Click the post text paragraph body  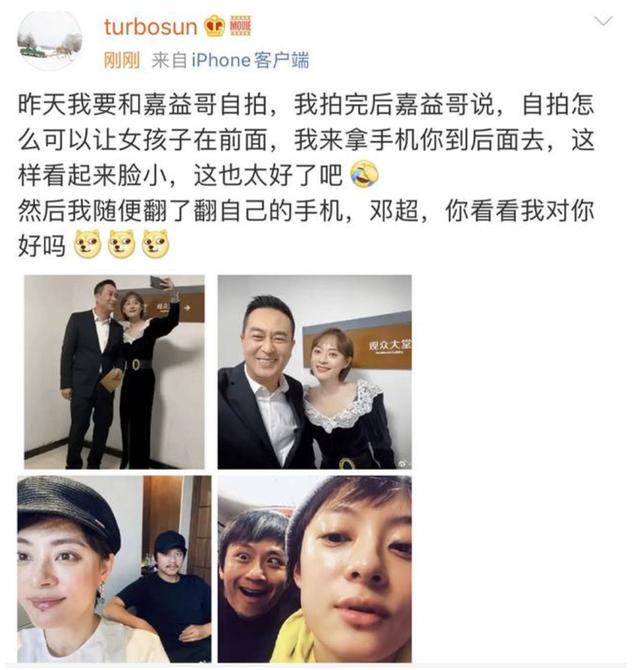306,175
